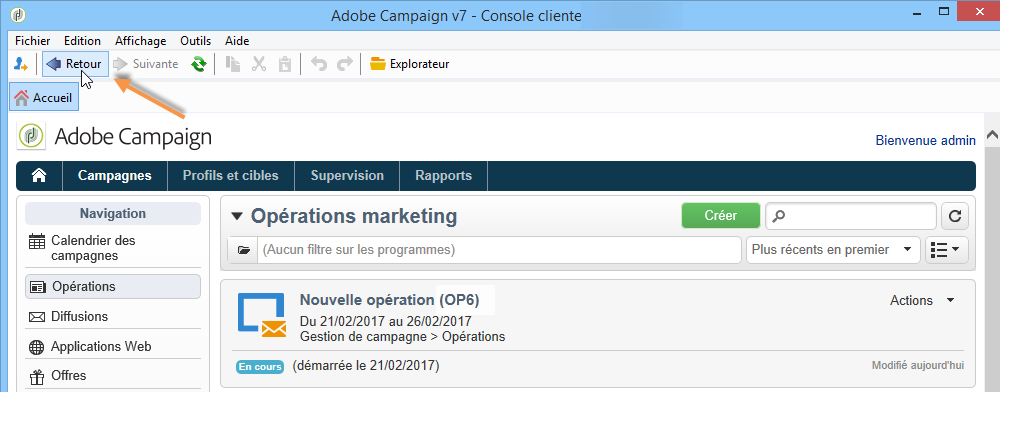Open the Accueil tab
This screenshot has height=421, width=1010.
point(44,97)
